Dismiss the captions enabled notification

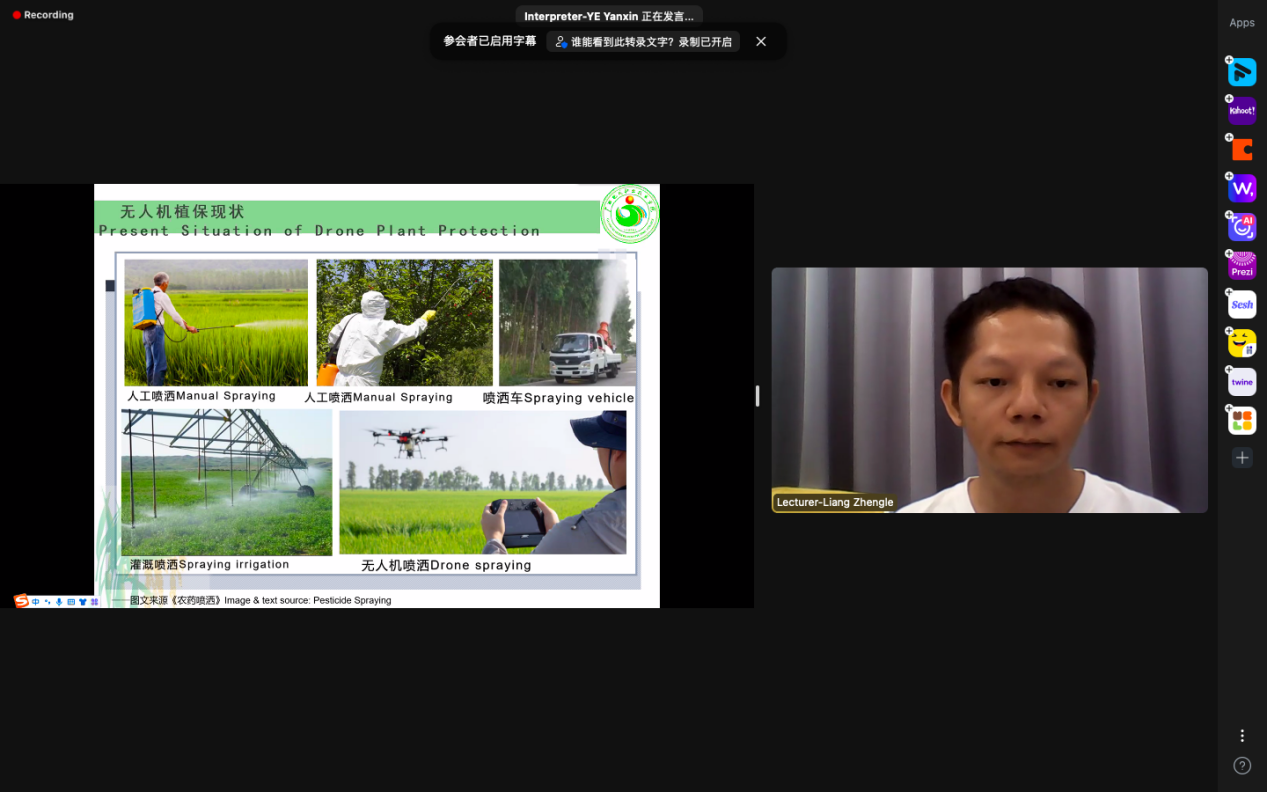coord(761,41)
